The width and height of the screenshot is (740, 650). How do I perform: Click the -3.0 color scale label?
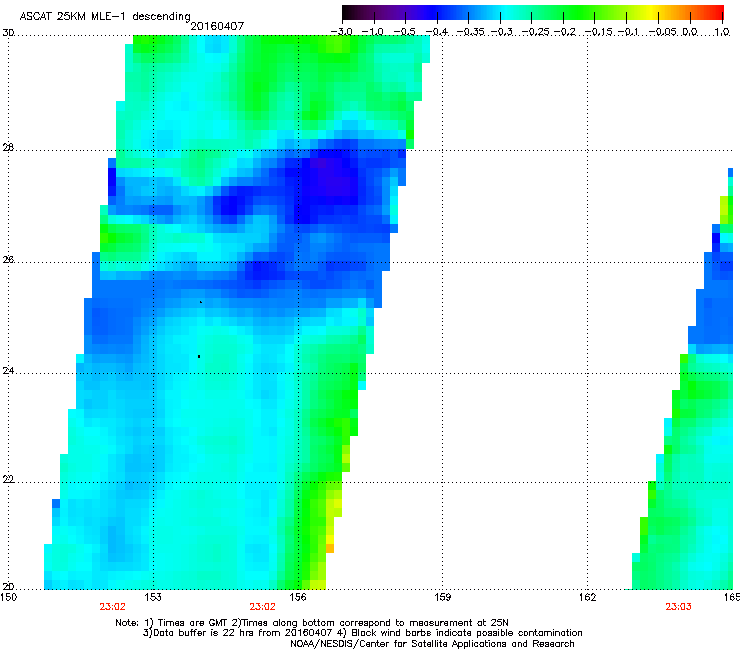pyautogui.click(x=341, y=32)
